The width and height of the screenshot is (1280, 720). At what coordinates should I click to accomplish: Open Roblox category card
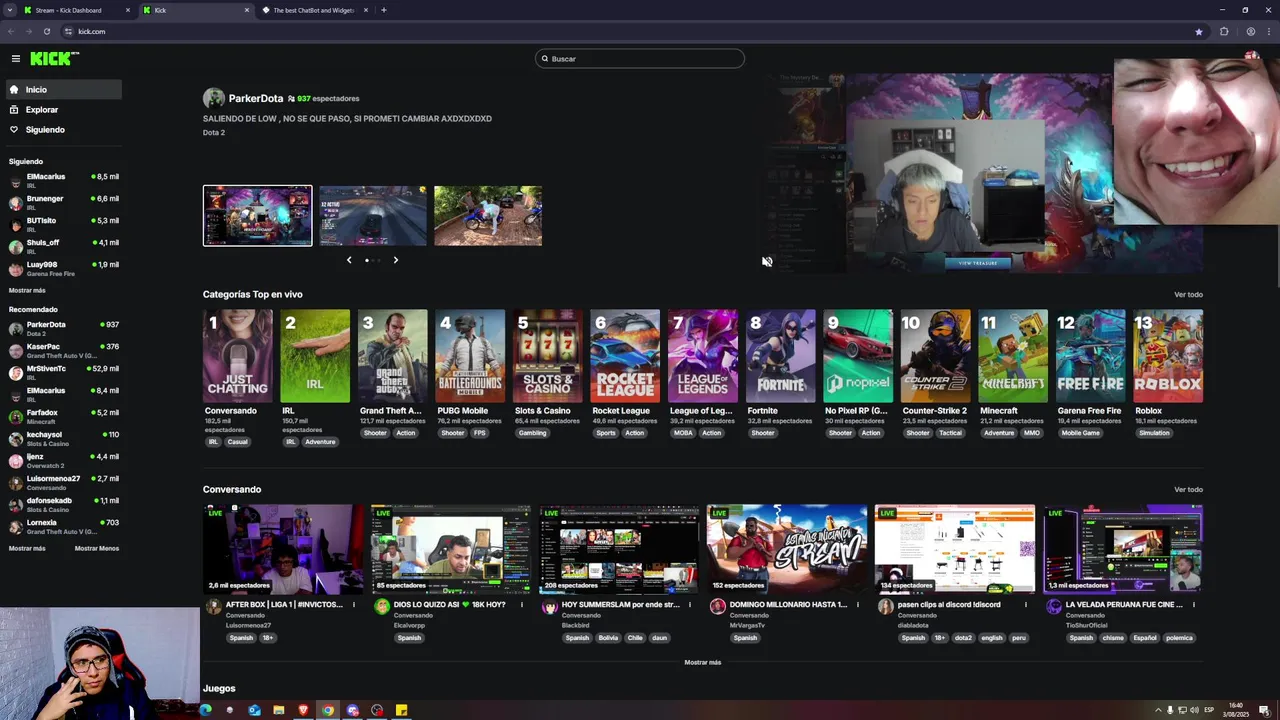pos(1168,356)
